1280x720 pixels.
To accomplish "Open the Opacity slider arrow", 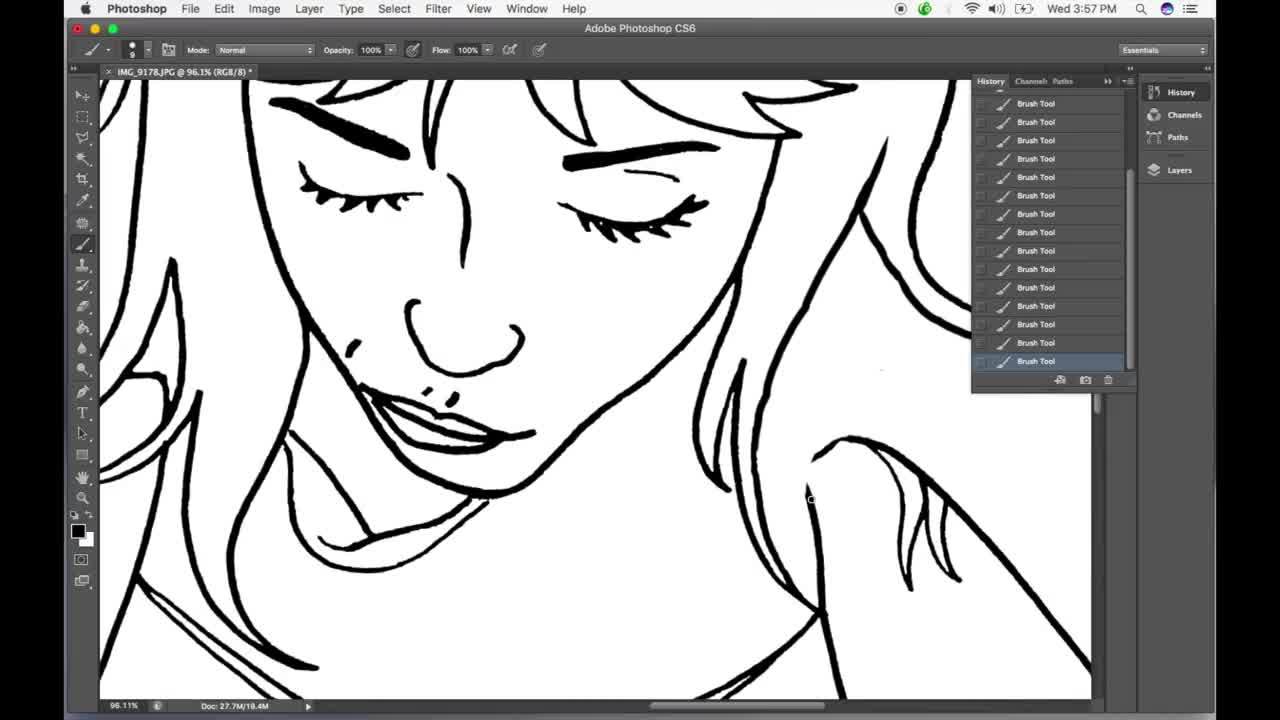I will (390, 50).
